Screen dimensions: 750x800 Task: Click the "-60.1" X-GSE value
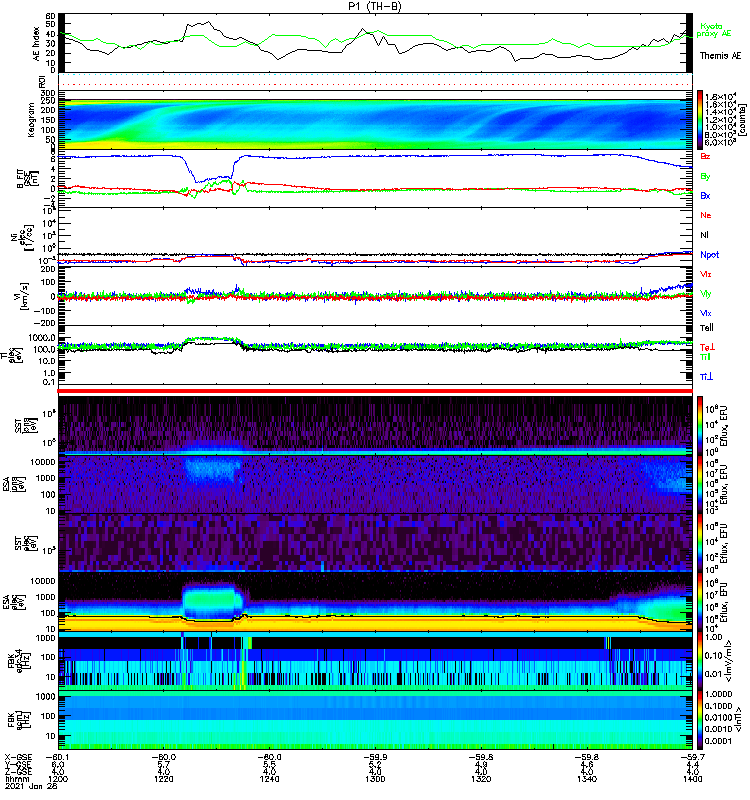point(58,757)
